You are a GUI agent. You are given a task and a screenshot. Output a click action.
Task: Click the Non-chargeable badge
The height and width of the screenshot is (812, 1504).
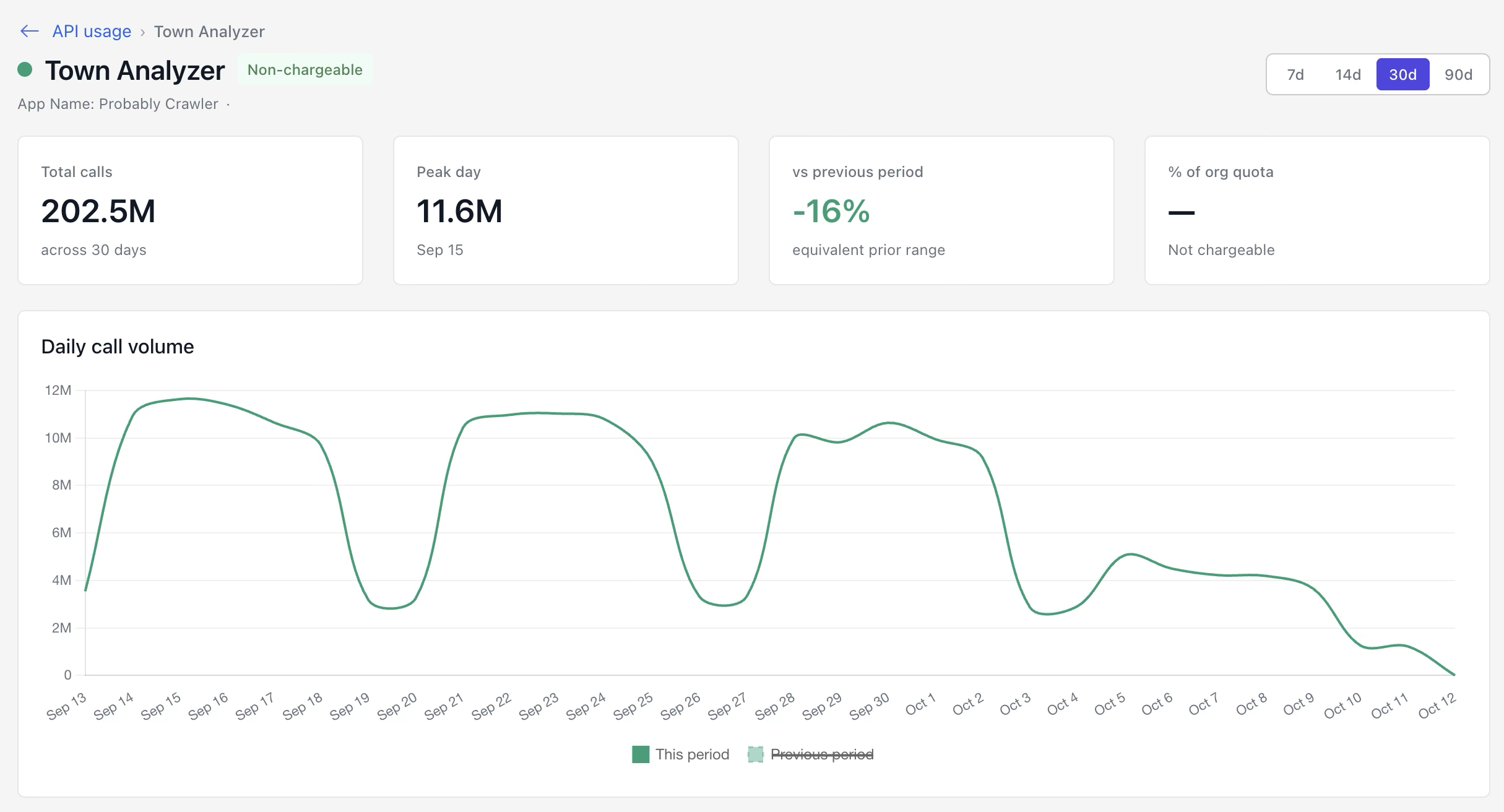305,69
